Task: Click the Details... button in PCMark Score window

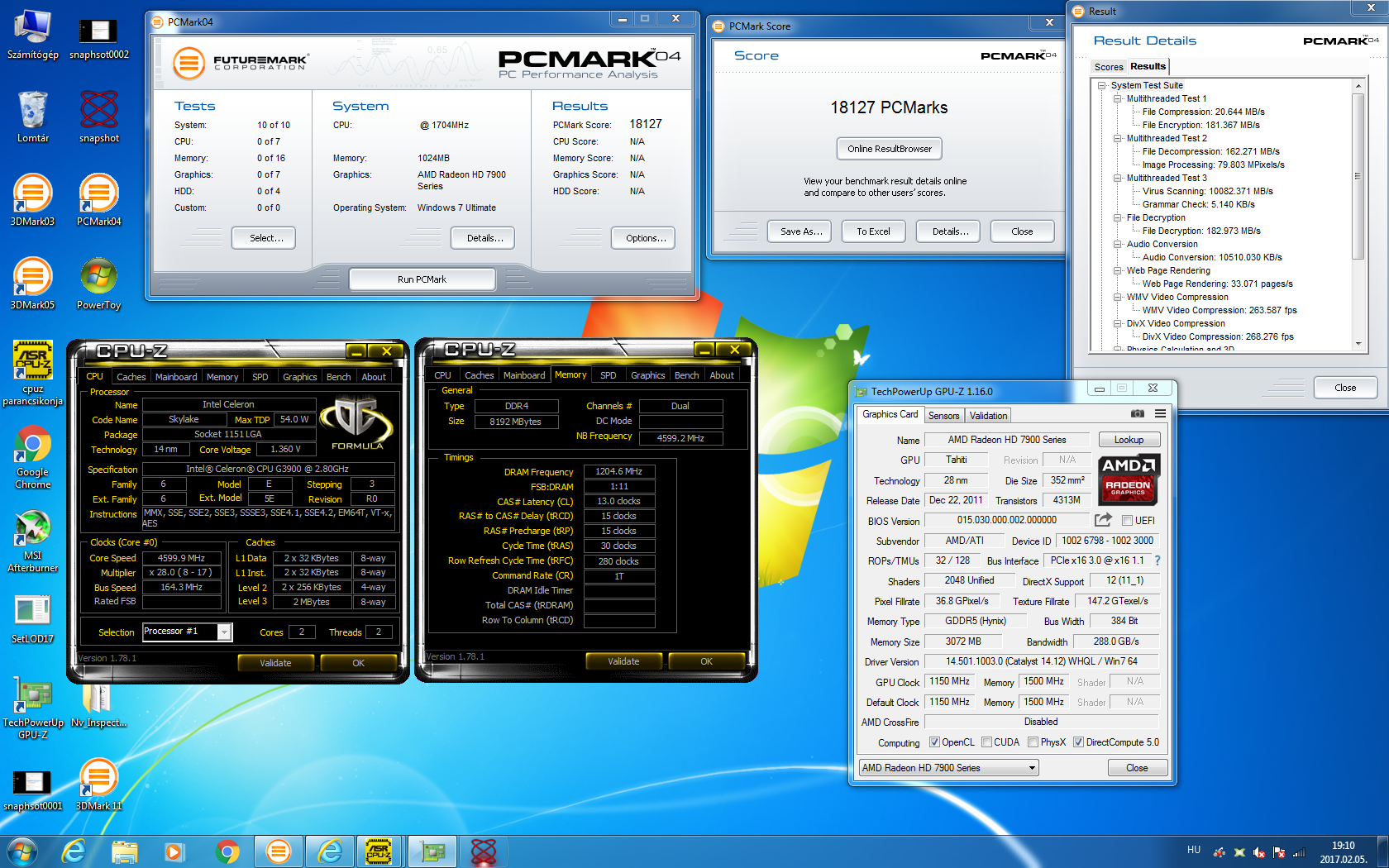Action: [948, 231]
